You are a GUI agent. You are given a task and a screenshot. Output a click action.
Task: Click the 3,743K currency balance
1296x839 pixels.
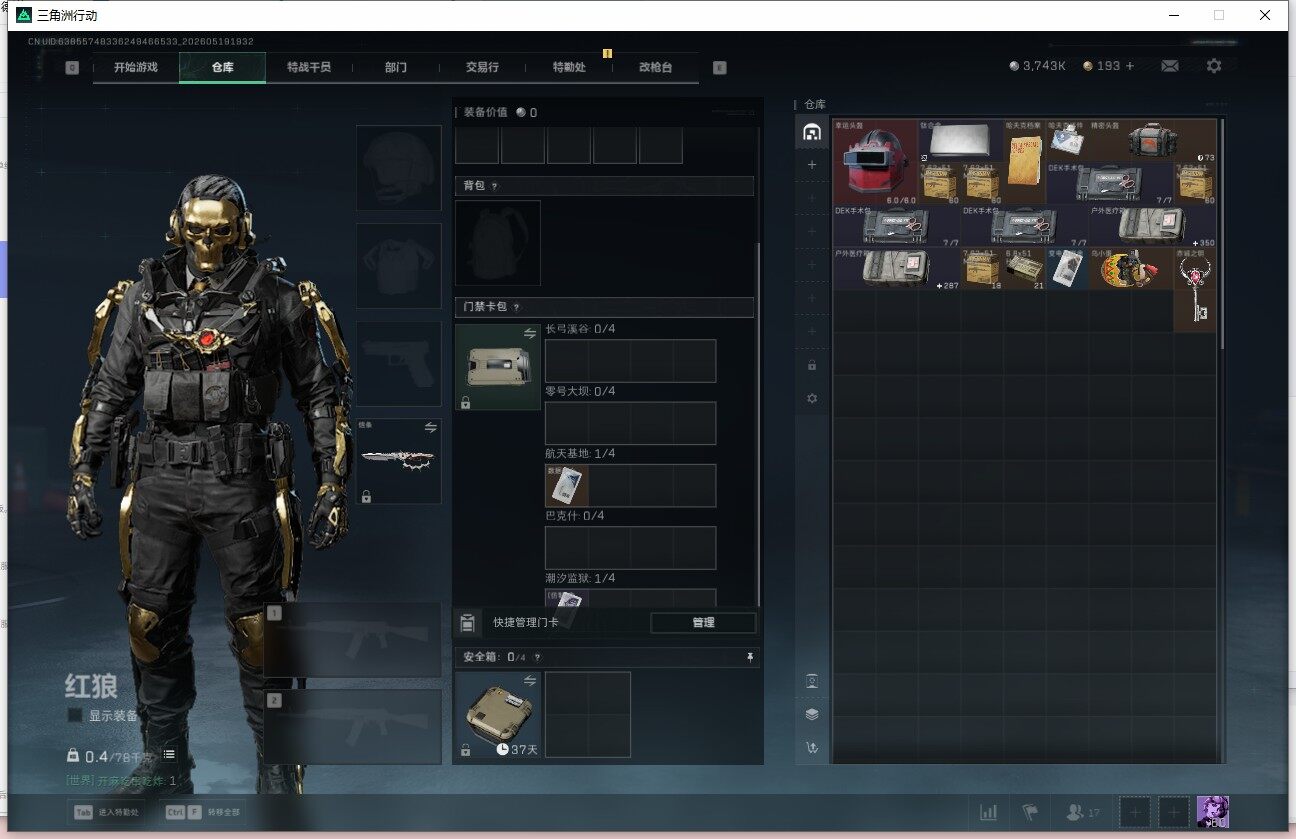pos(1038,66)
